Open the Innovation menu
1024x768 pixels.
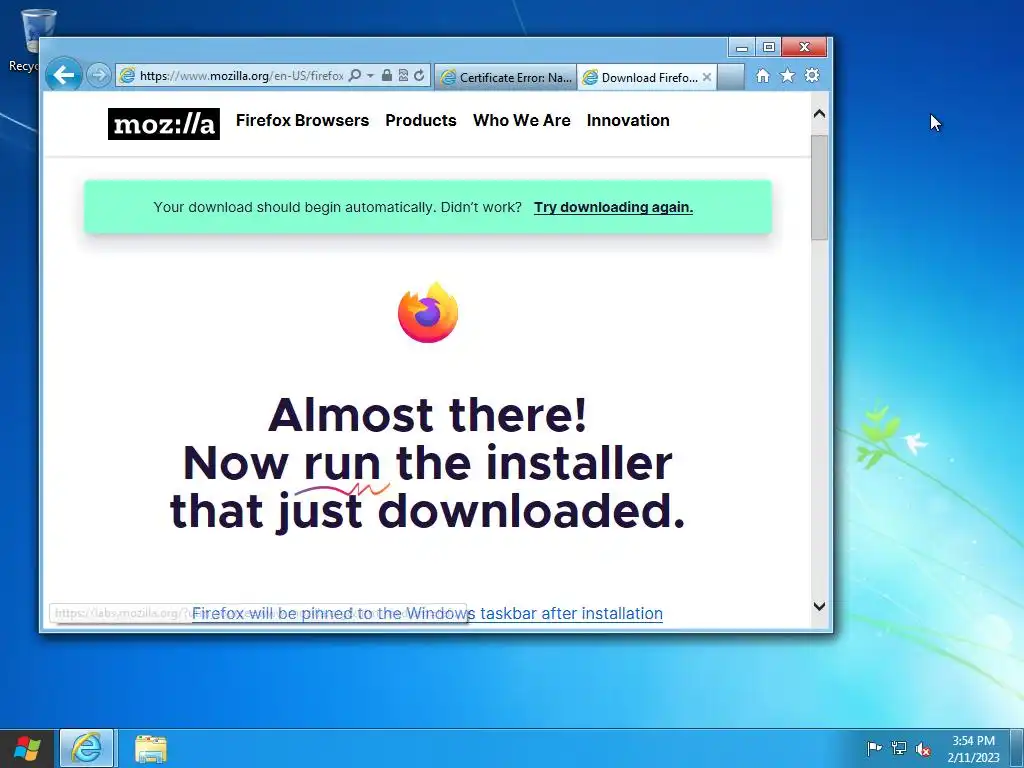coord(628,120)
